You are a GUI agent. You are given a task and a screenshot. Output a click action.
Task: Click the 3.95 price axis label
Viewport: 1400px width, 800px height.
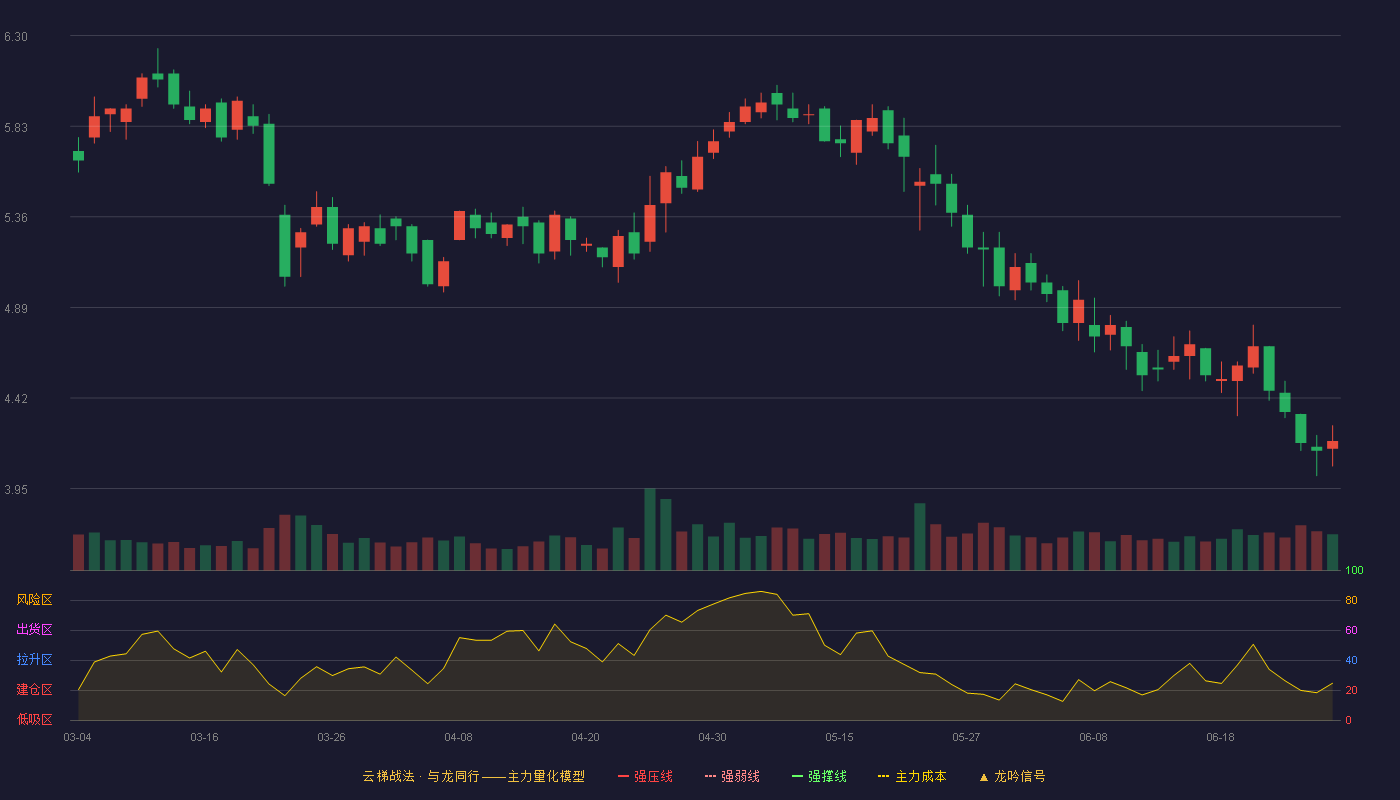(x=16, y=490)
